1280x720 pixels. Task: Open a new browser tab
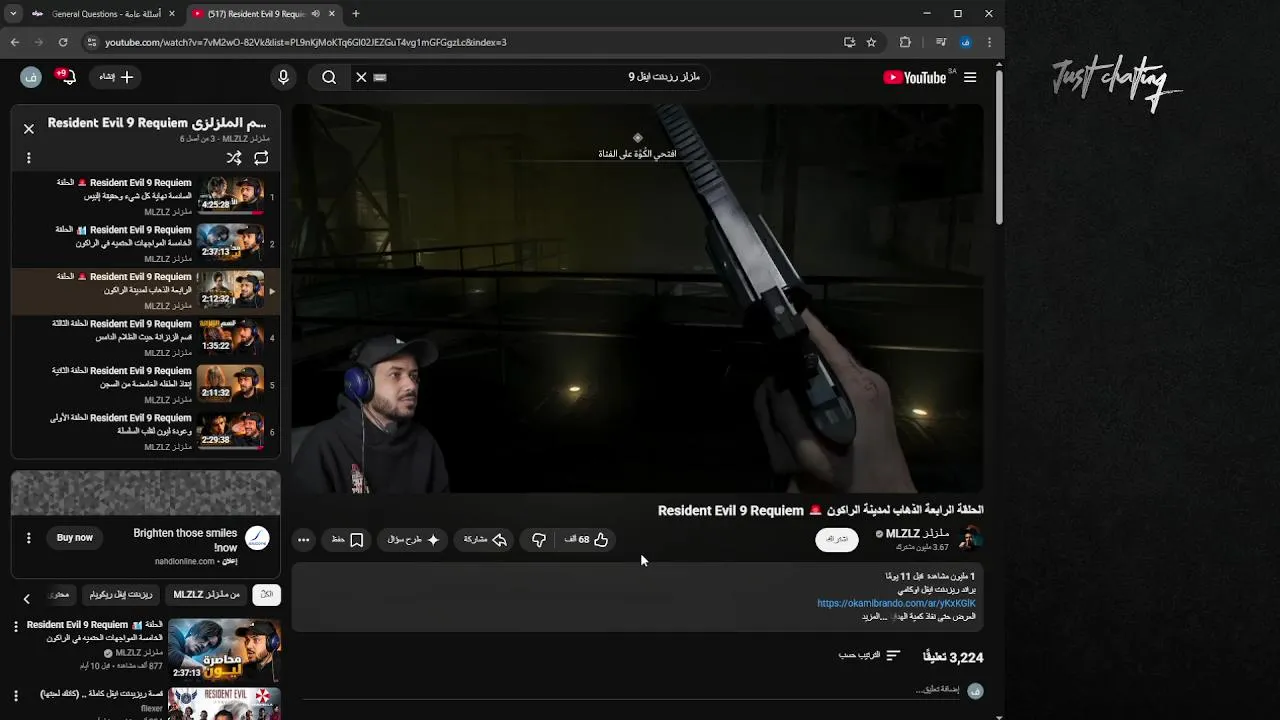pos(356,14)
